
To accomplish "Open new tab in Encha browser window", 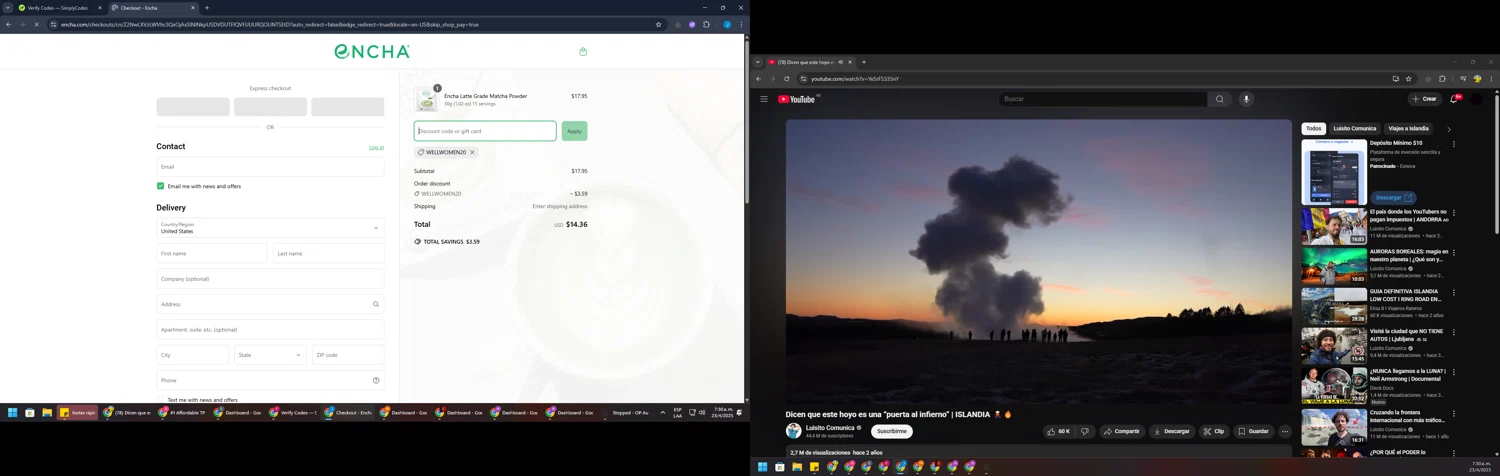I will pos(207,8).
